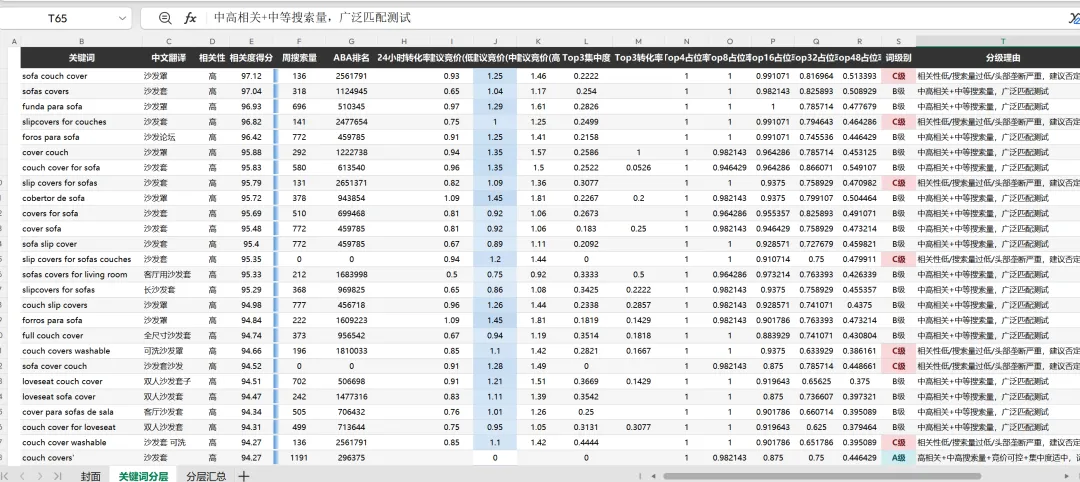Click the horizontal scrollbar left arrow
Screen dimensions: 1080x482
point(654,476)
